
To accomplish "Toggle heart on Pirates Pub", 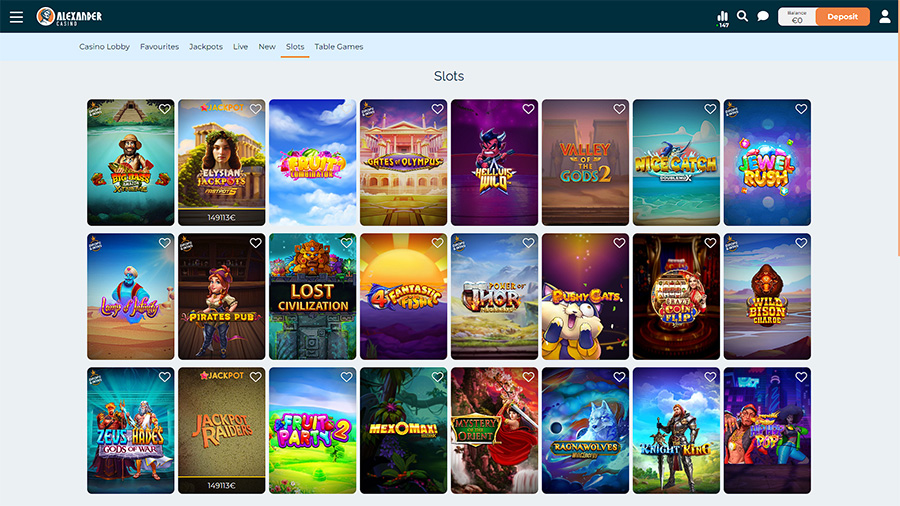I will (255, 243).
